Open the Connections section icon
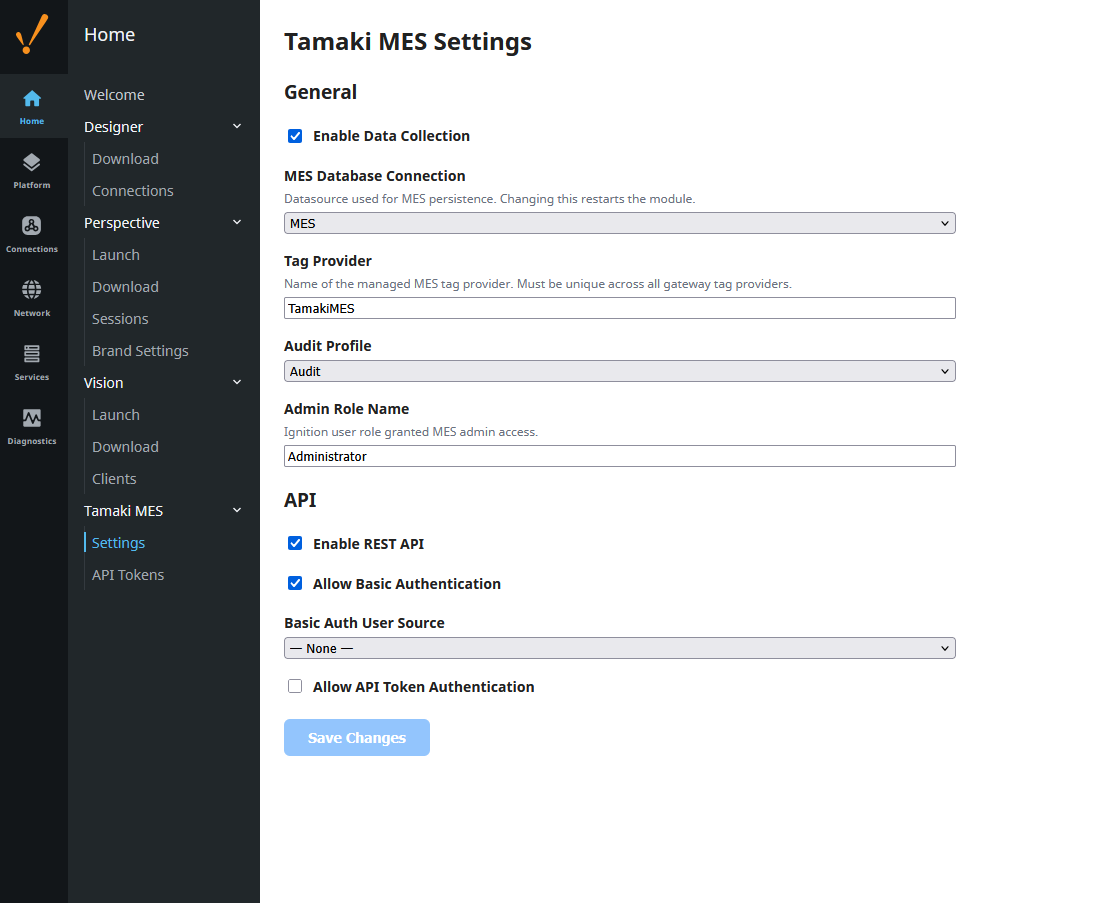The image size is (1118, 903). (x=32, y=235)
